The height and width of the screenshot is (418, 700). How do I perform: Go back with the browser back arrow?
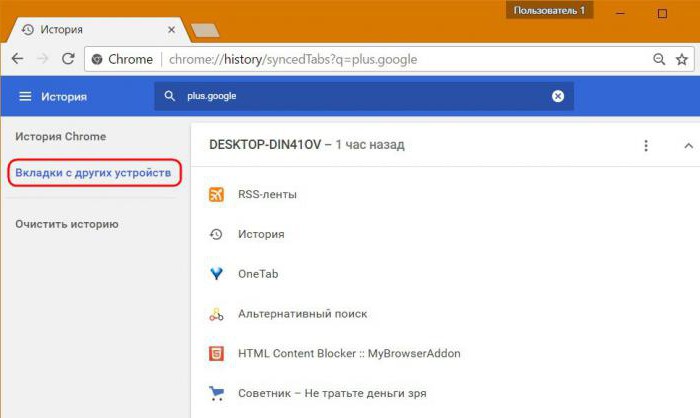pyautogui.click(x=17, y=59)
